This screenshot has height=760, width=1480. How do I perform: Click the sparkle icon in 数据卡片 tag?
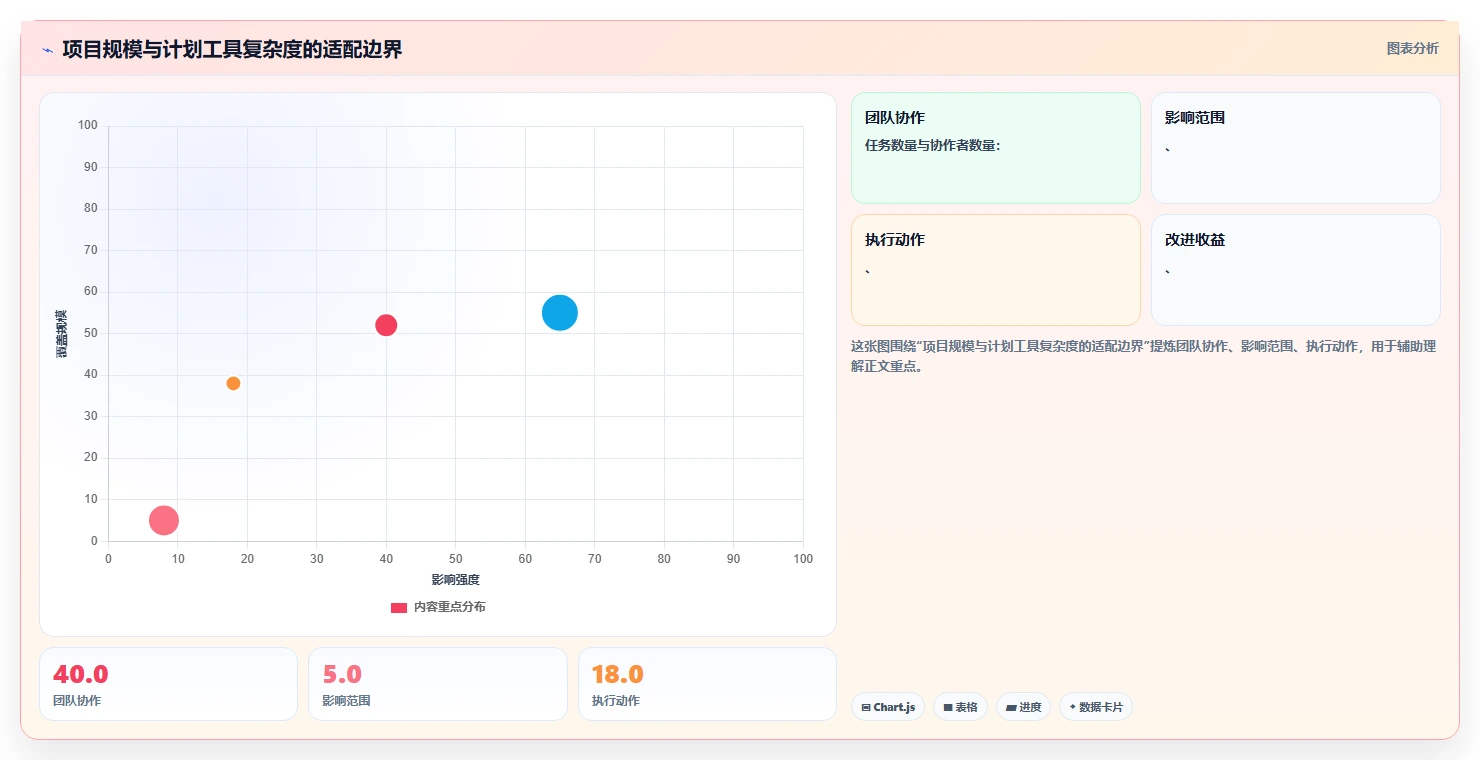(1072, 707)
